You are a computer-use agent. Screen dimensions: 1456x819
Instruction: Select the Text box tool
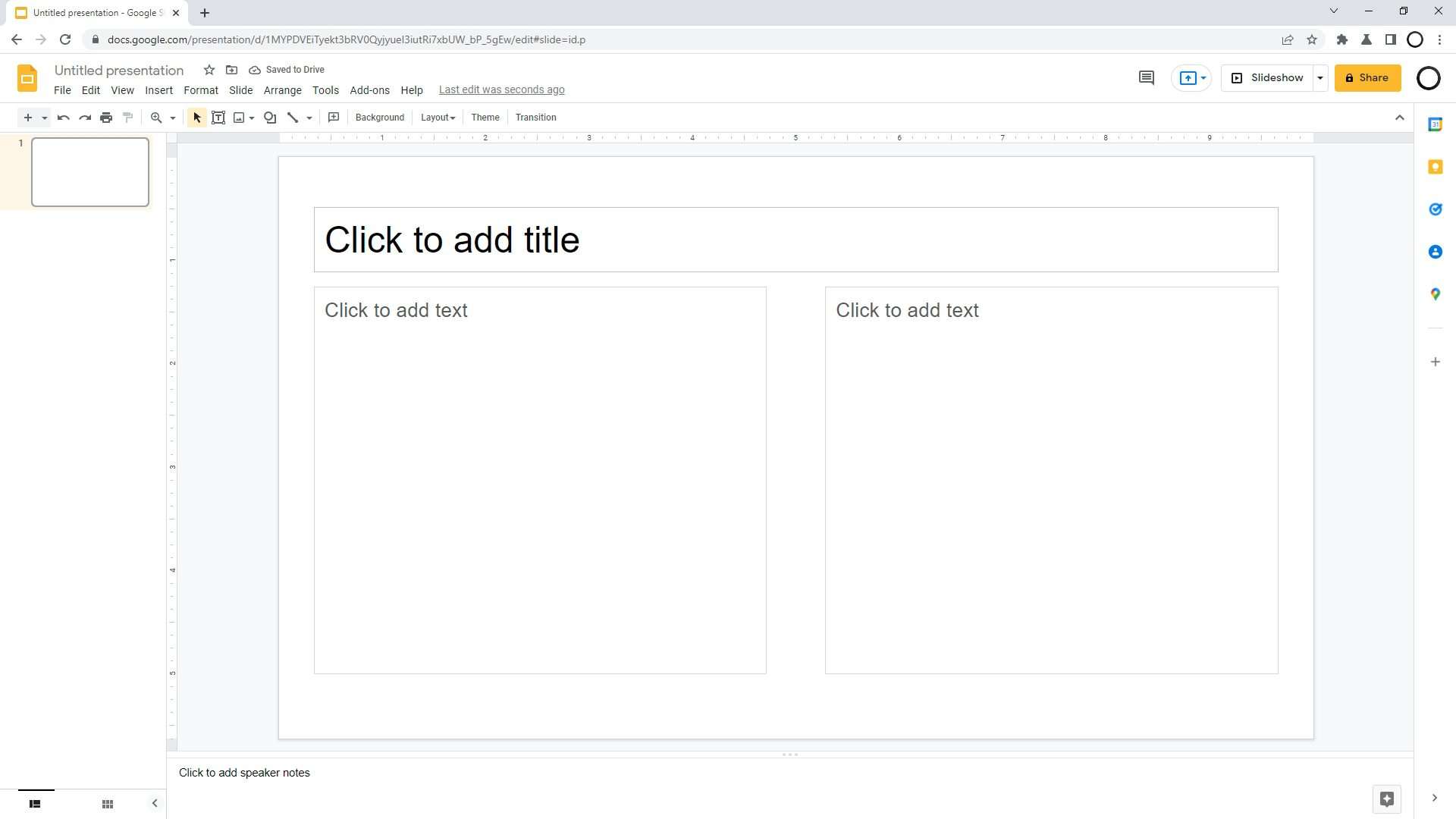218,118
